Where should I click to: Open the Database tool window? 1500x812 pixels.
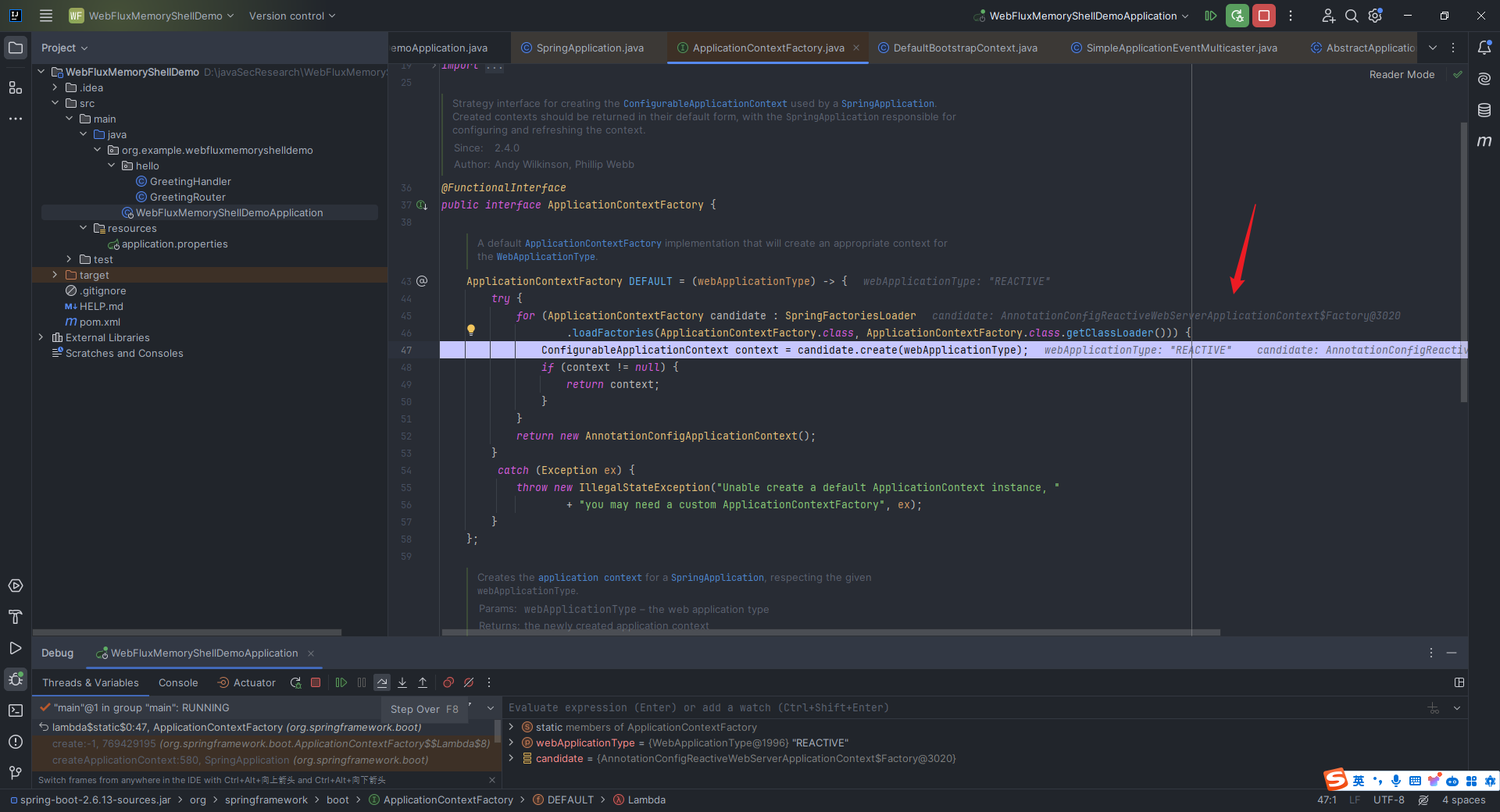tap(1484, 110)
